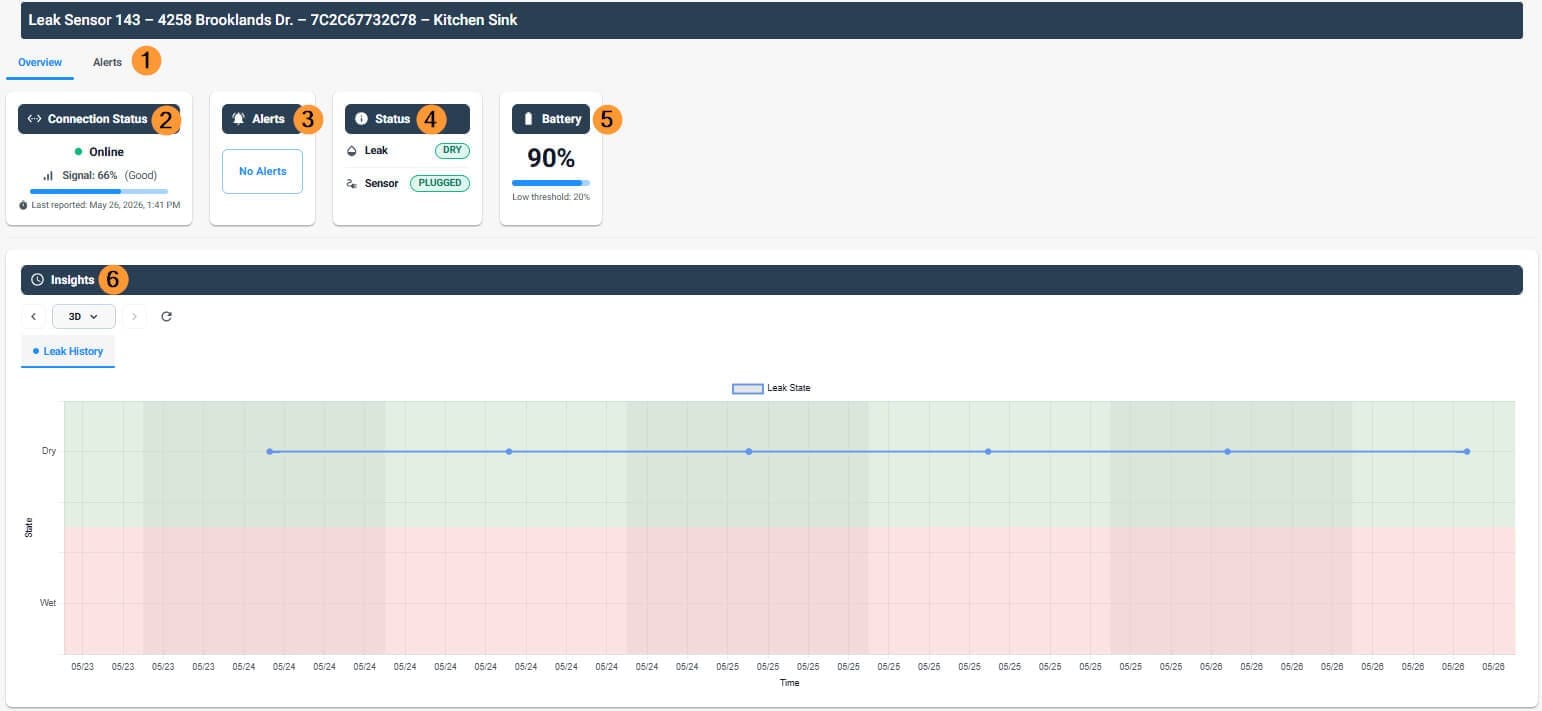Click the refresh icon in Insights toolbar
The width and height of the screenshot is (1542, 711).
point(167,317)
